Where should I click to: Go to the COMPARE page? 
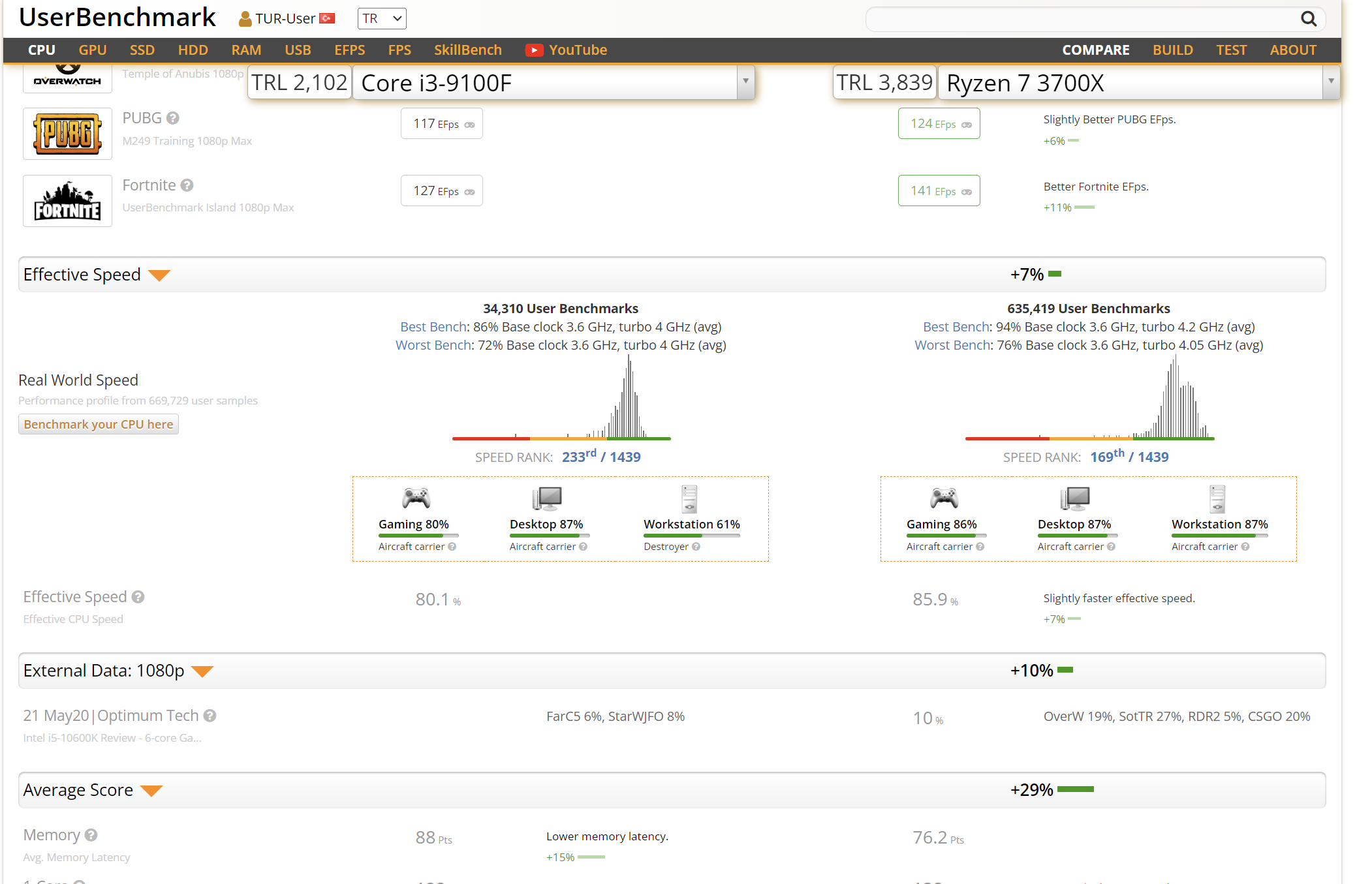pos(1096,50)
